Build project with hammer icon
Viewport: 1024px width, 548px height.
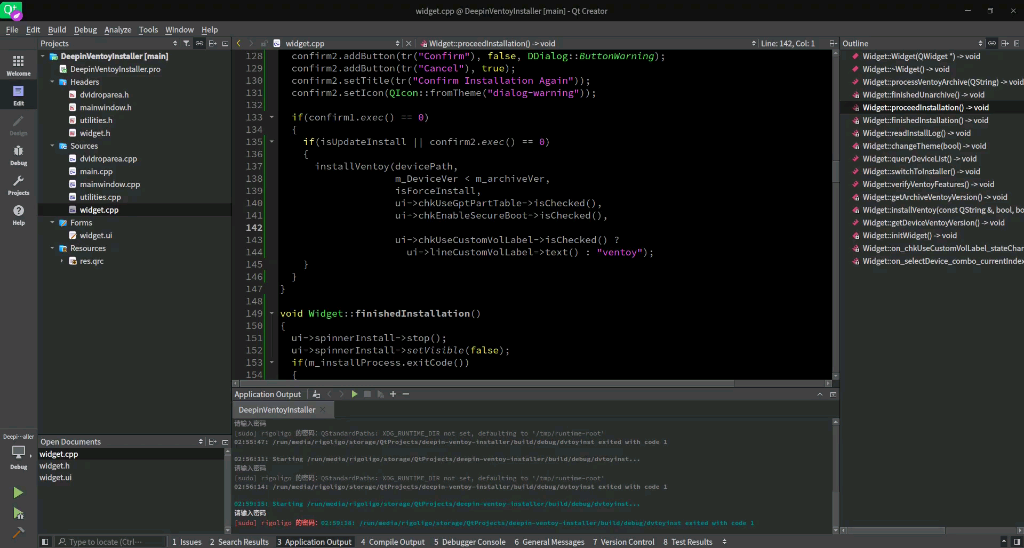pyautogui.click(x=18, y=533)
